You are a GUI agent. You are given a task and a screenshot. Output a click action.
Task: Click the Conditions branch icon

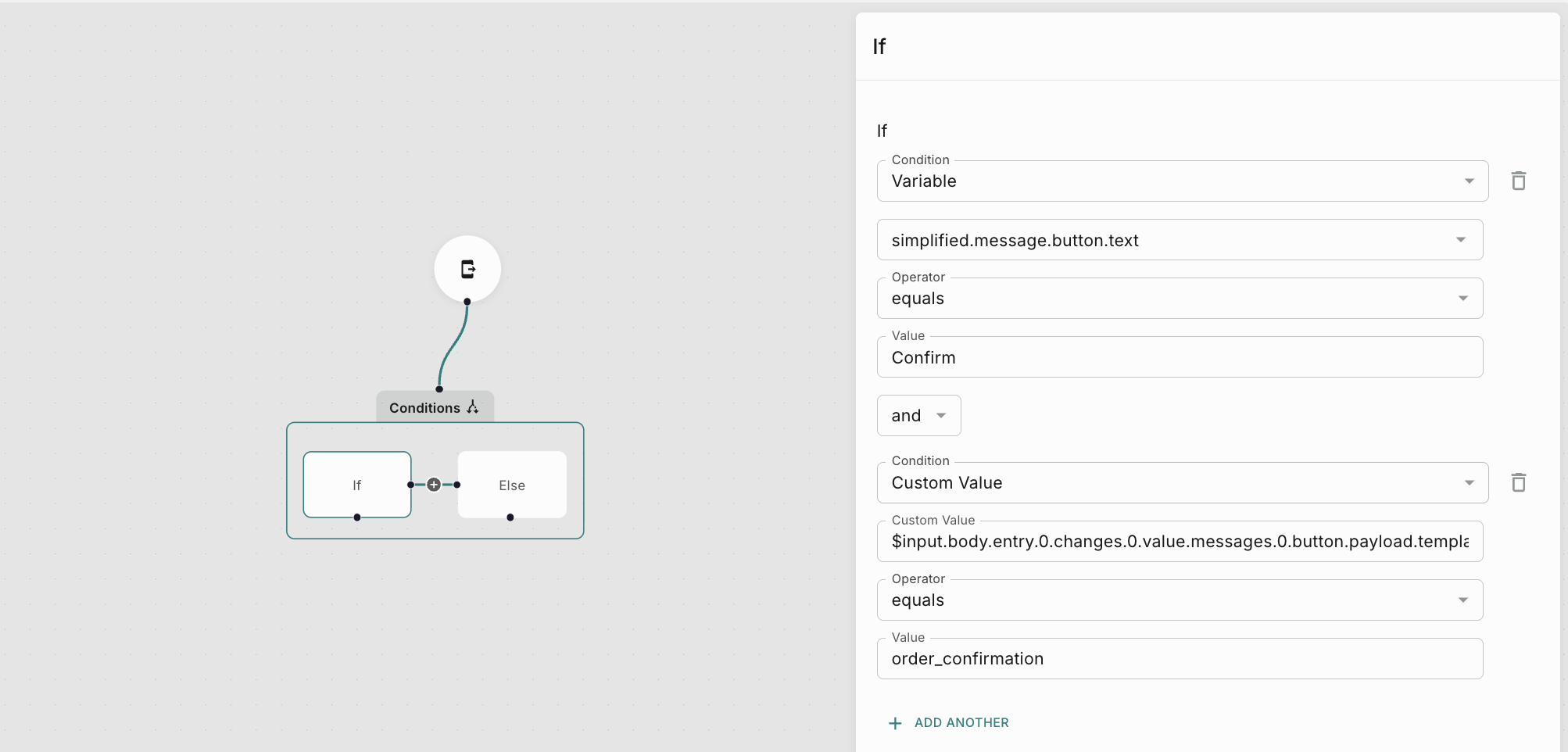[x=473, y=407]
